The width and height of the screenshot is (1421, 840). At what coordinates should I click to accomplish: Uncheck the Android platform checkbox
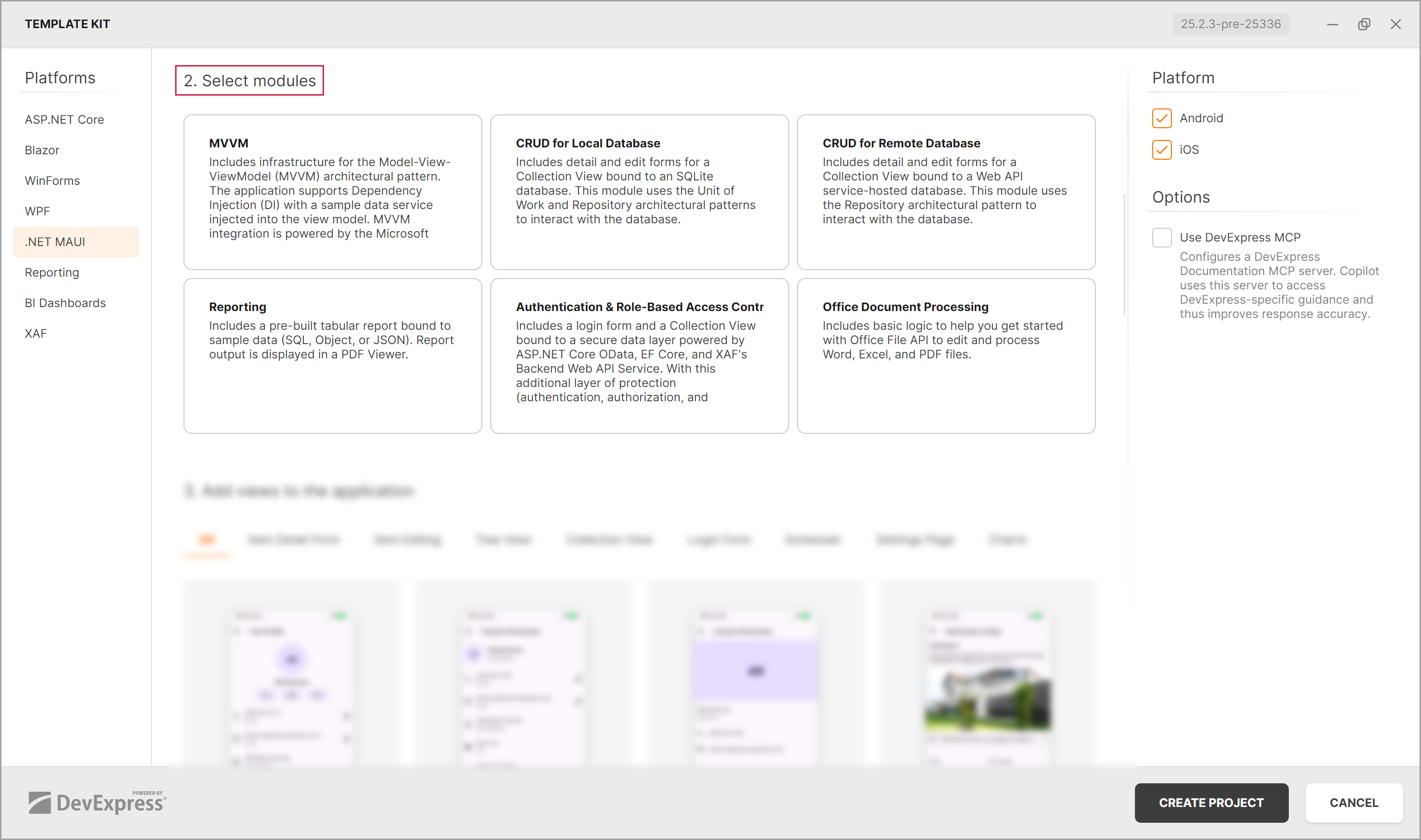[x=1162, y=118]
